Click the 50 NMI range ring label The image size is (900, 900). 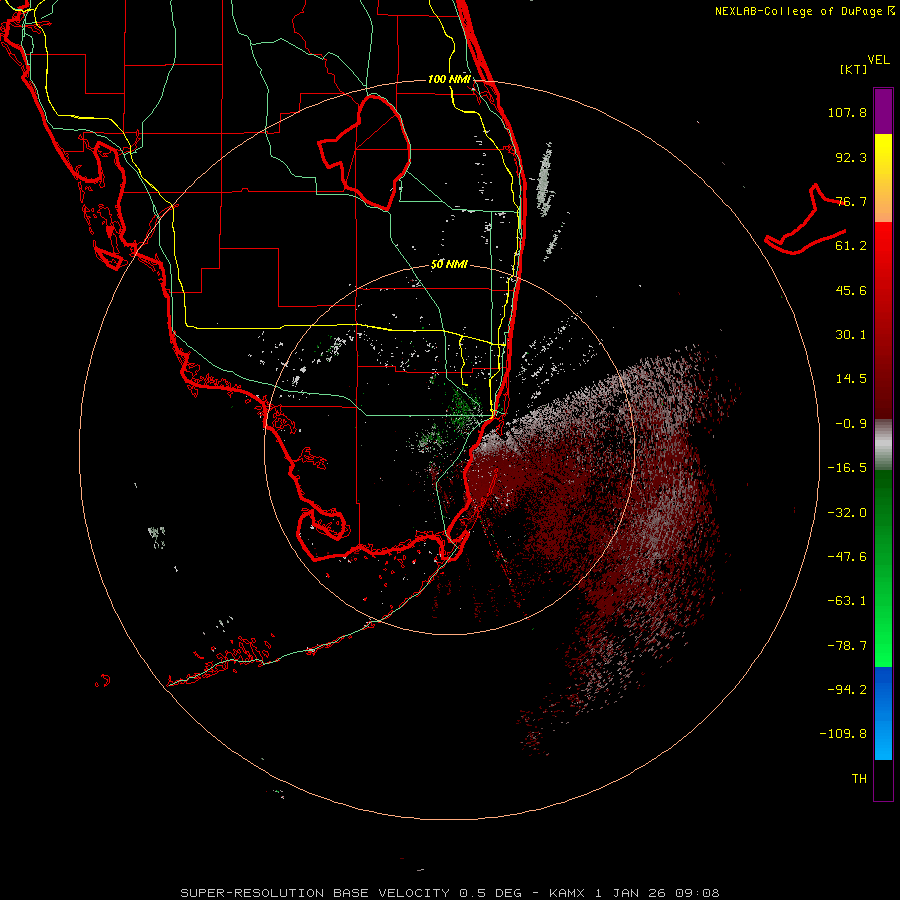tap(449, 265)
